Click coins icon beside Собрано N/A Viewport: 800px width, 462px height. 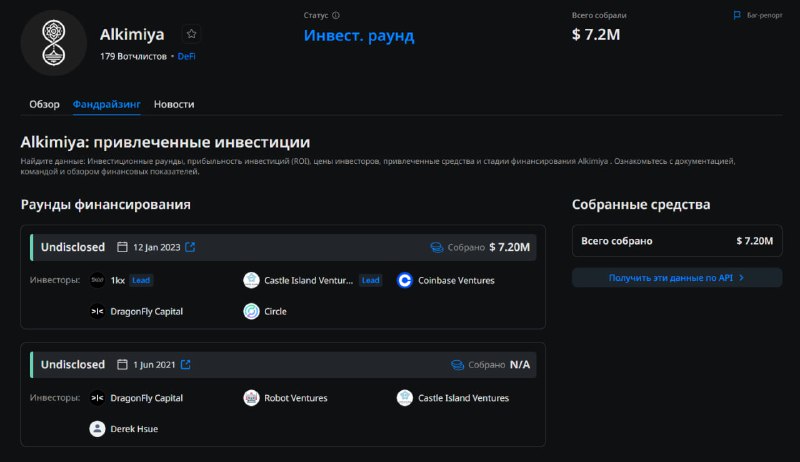point(457,365)
